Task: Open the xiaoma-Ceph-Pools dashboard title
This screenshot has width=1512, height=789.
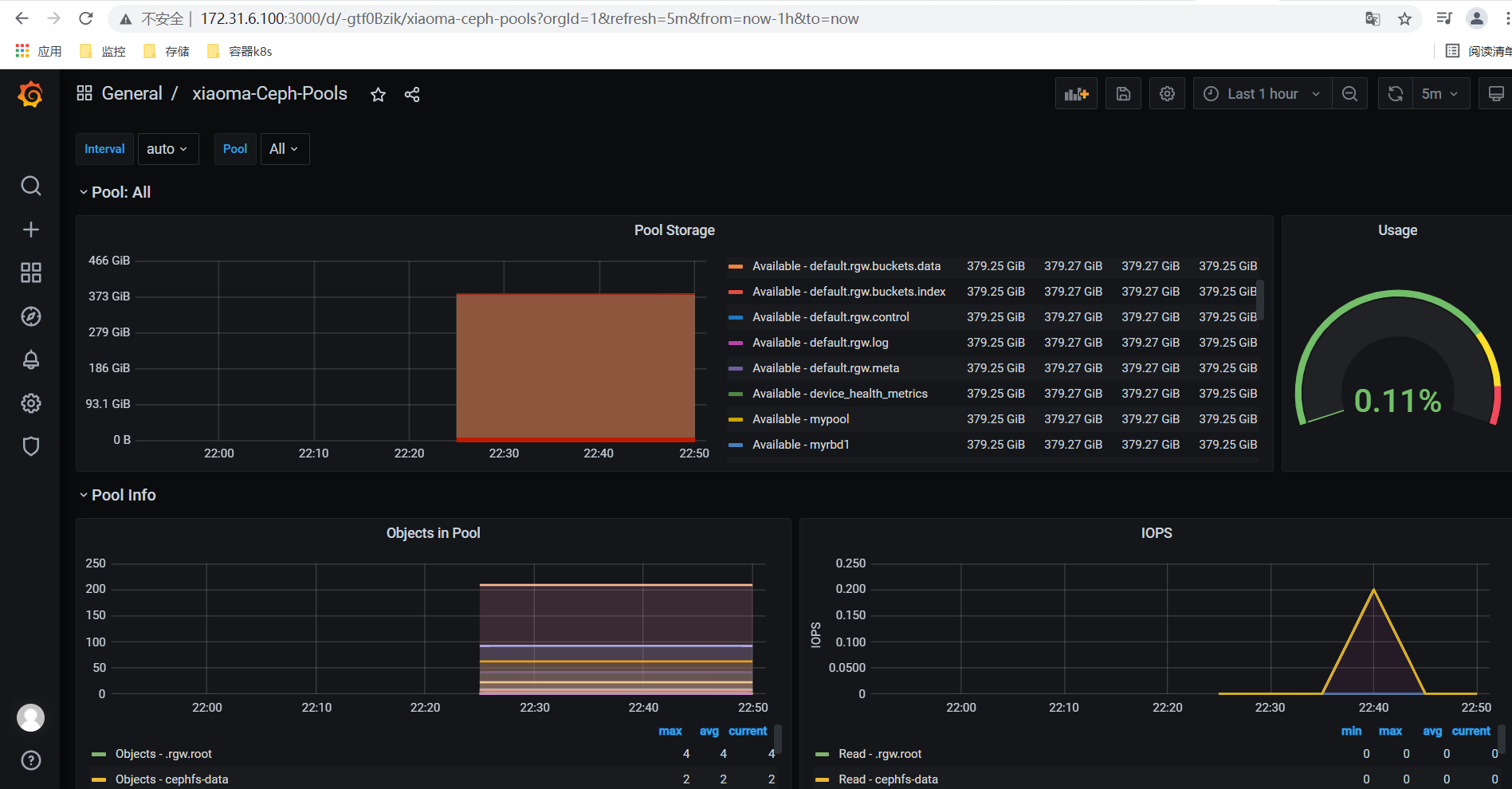Action: [x=269, y=93]
